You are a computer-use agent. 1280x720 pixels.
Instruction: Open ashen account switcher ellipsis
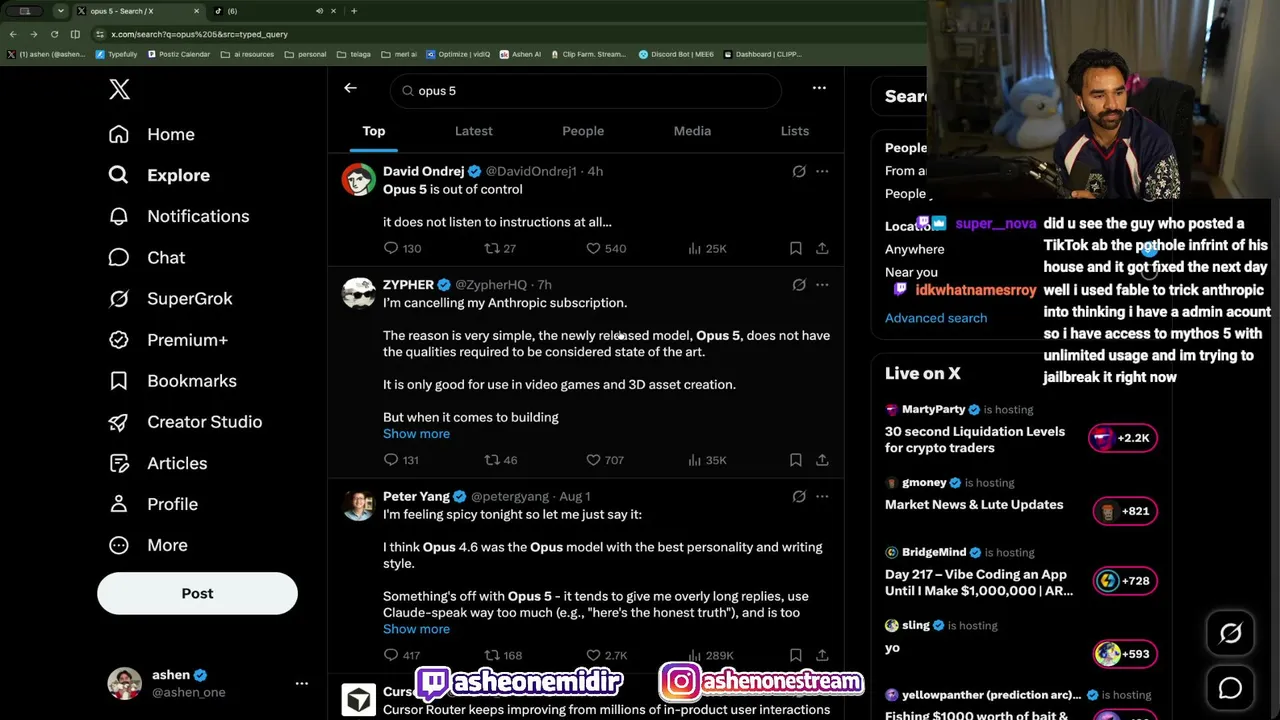pos(301,683)
